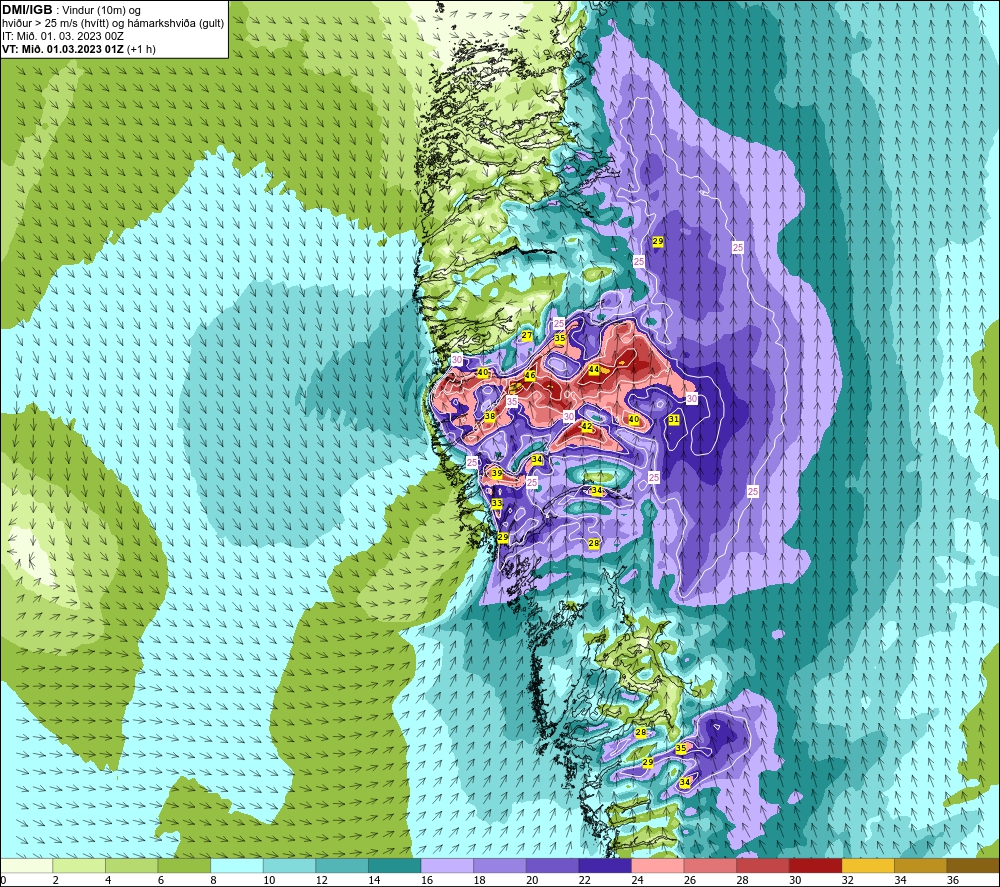Click the yellow gust label 38
This screenshot has height=887, width=1000.
point(490,416)
